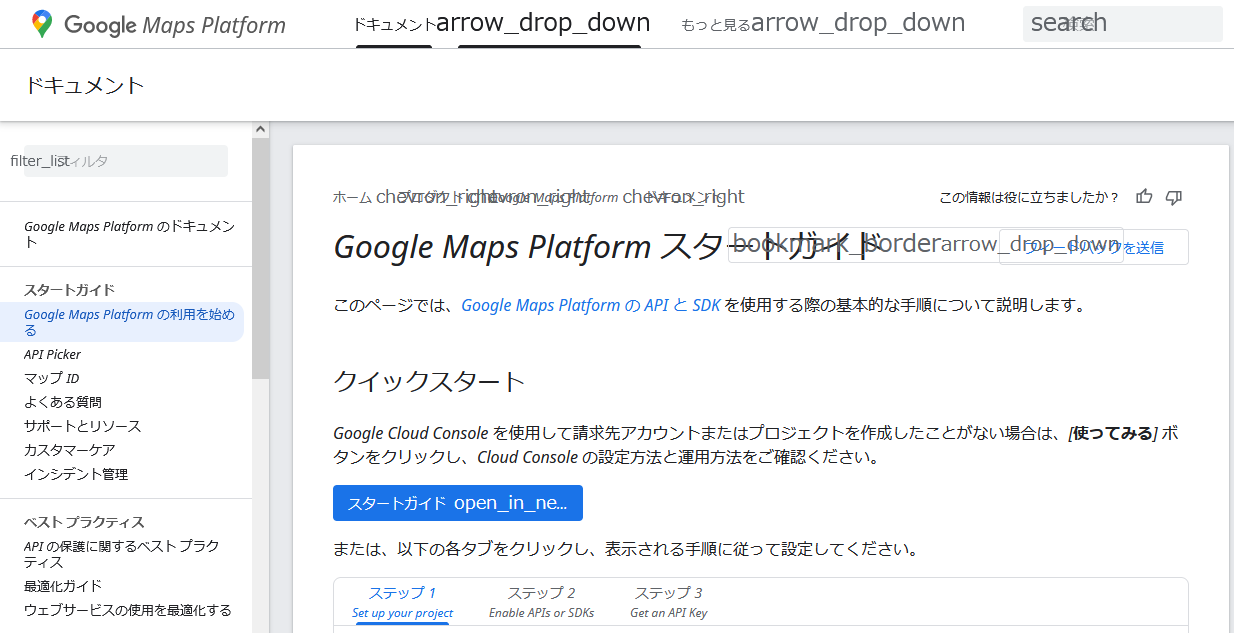Click the ホーム breadcrumb link
Viewport: 1234px width, 633px height.
[x=352, y=197]
